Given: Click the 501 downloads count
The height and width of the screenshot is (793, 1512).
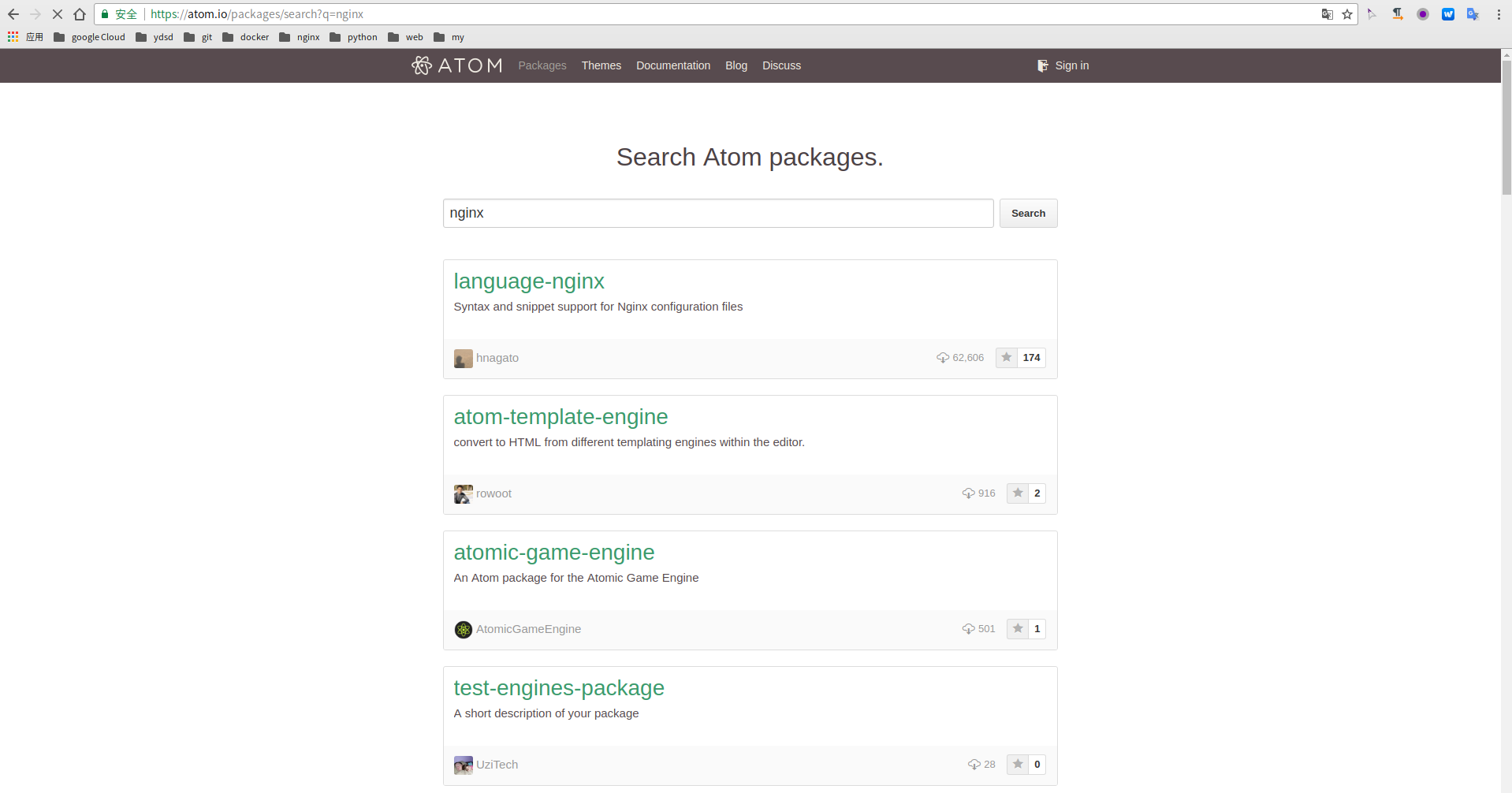Looking at the screenshot, I should tap(978, 629).
